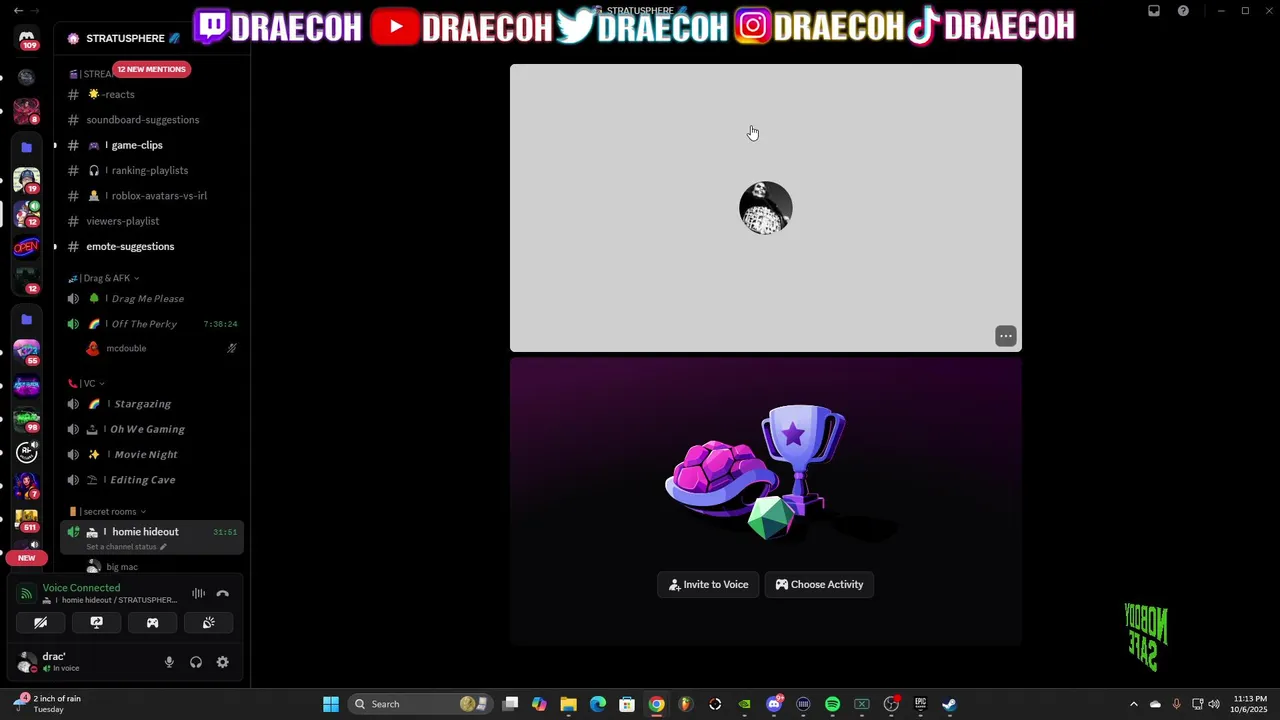This screenshot has height=720, width=1280.
Task: Click the participant avatar in the call tile
Action: click(766, 208)
